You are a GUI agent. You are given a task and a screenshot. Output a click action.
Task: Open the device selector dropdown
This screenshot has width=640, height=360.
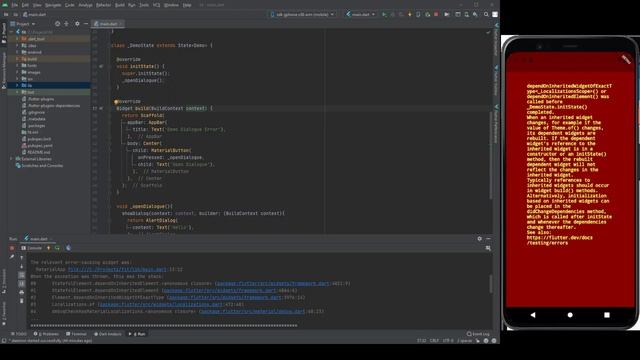302,14
